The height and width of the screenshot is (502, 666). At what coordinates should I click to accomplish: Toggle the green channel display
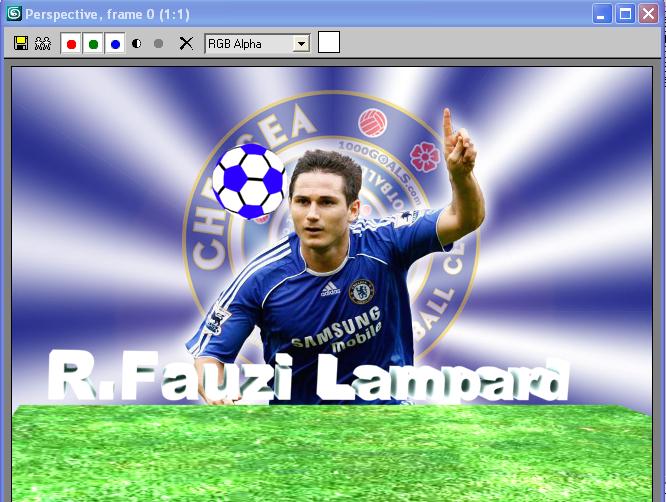pyautogui.click(x=93, y=44)
